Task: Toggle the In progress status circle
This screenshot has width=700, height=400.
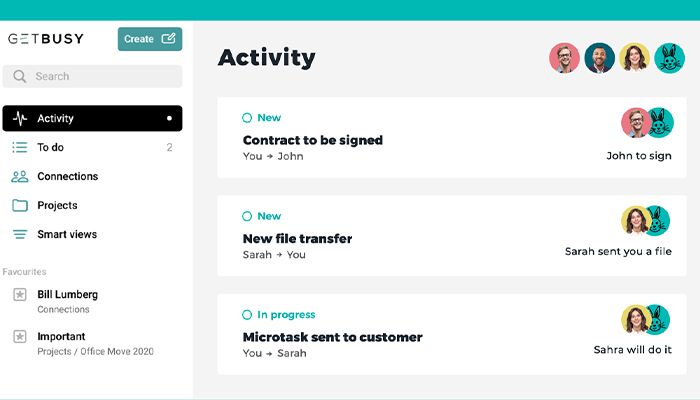Action: coord(247,315)
